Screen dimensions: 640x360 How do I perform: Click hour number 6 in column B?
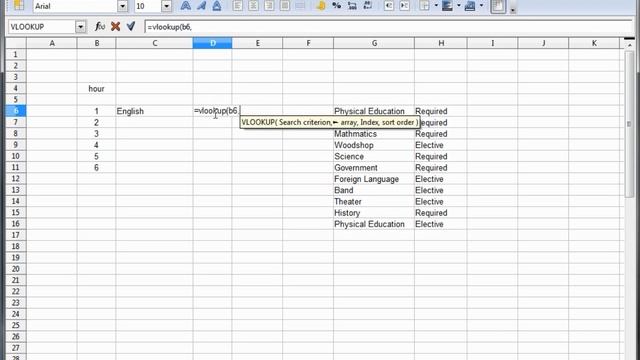click(96, 168)
